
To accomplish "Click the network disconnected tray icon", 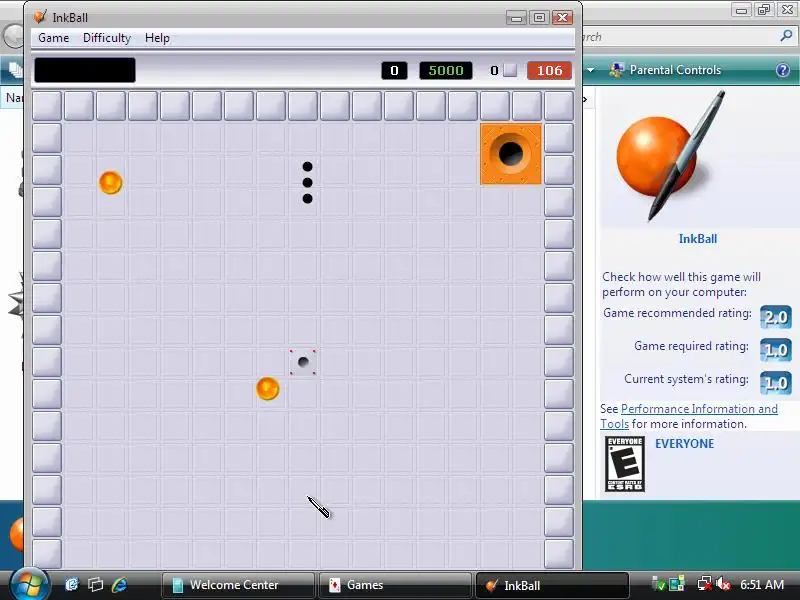I will pos(705,584).
